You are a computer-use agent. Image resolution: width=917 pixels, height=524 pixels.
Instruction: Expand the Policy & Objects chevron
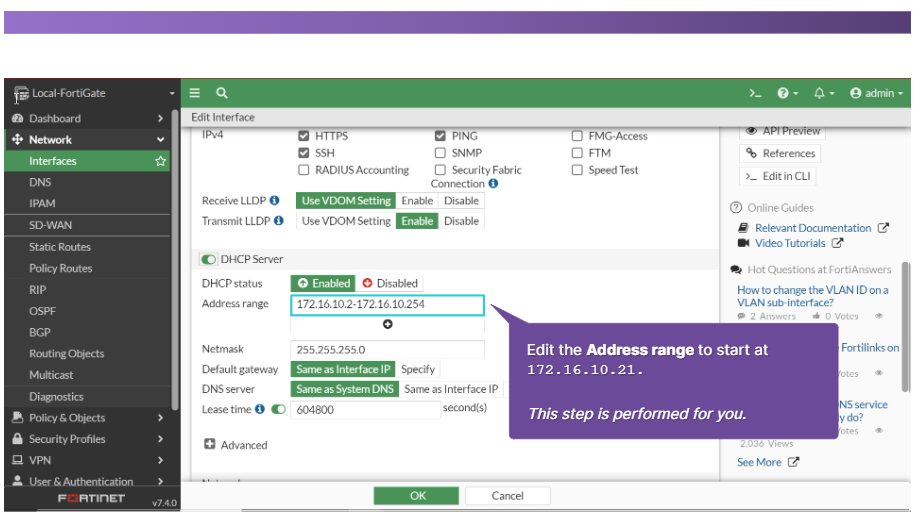(x=160, y=418)
